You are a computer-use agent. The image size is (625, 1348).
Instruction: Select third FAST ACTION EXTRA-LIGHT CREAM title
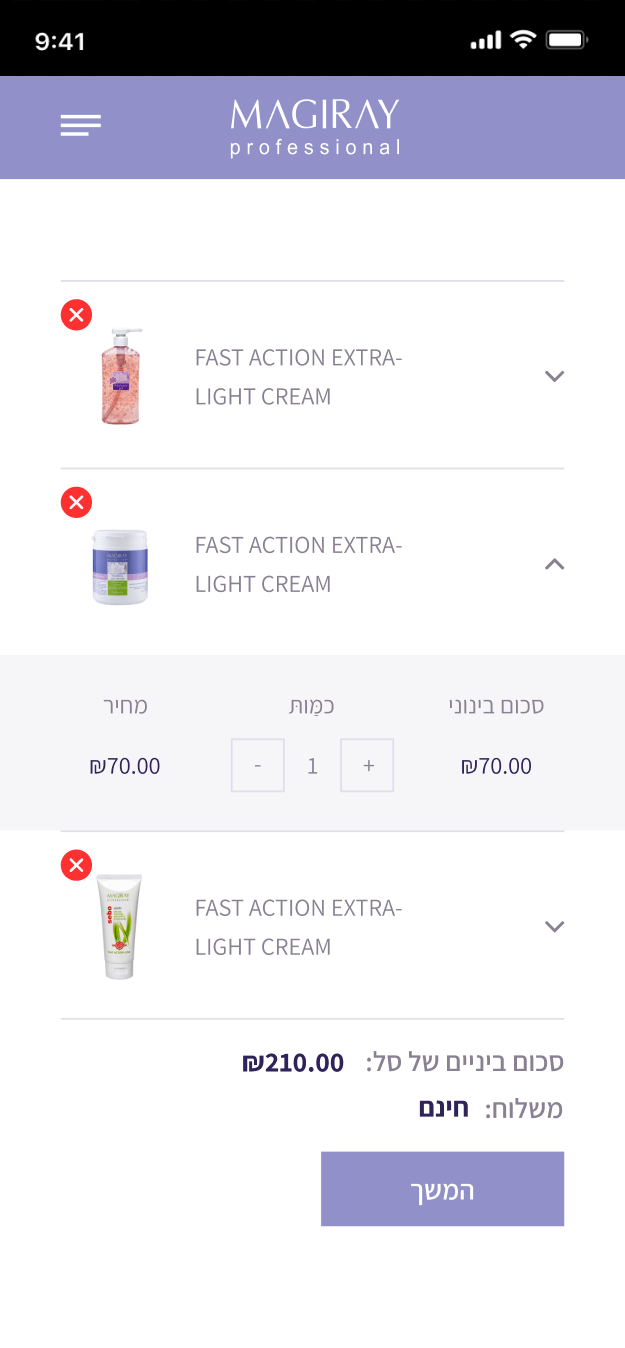(298, 927)
